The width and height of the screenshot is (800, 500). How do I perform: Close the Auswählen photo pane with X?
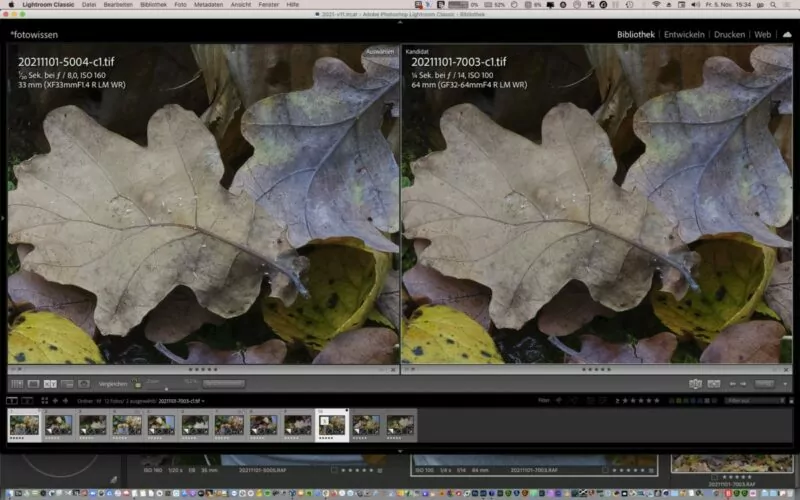click(x=393, y=369)
